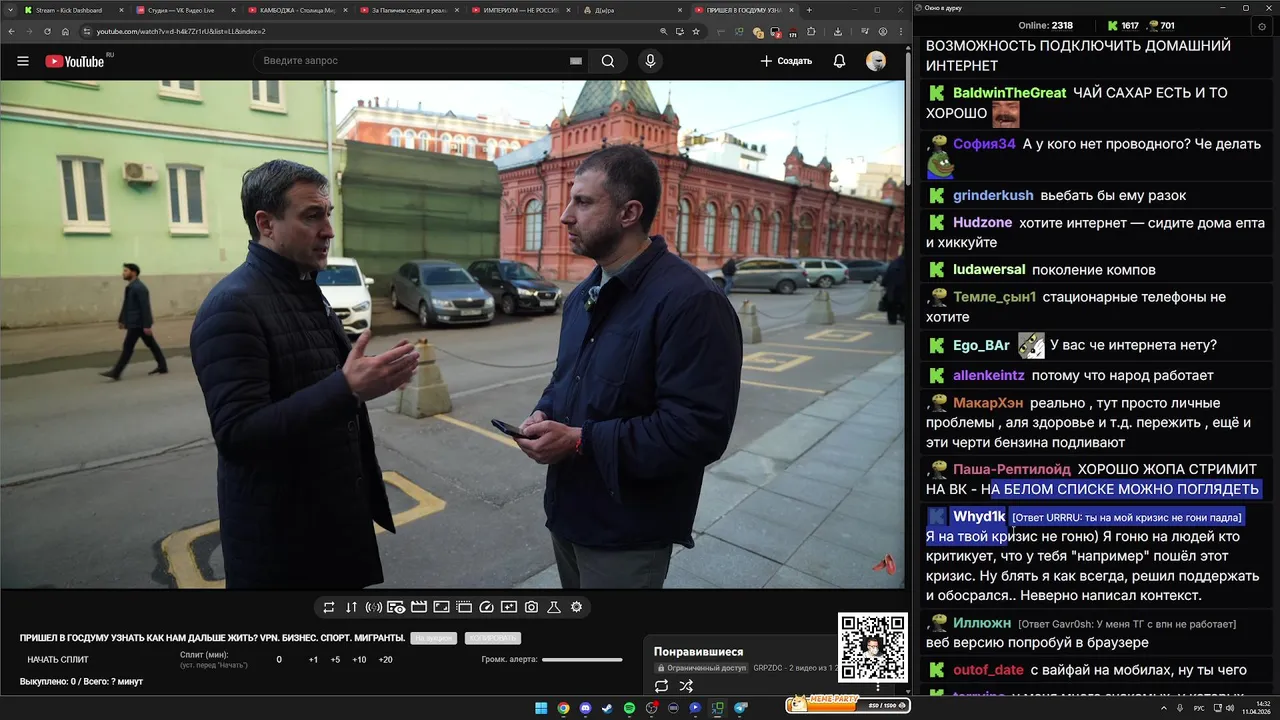The height and width of the screenshot is (720, 1280).
Task: Click the YouTube video player frame
Action: [x=453, y=335]
